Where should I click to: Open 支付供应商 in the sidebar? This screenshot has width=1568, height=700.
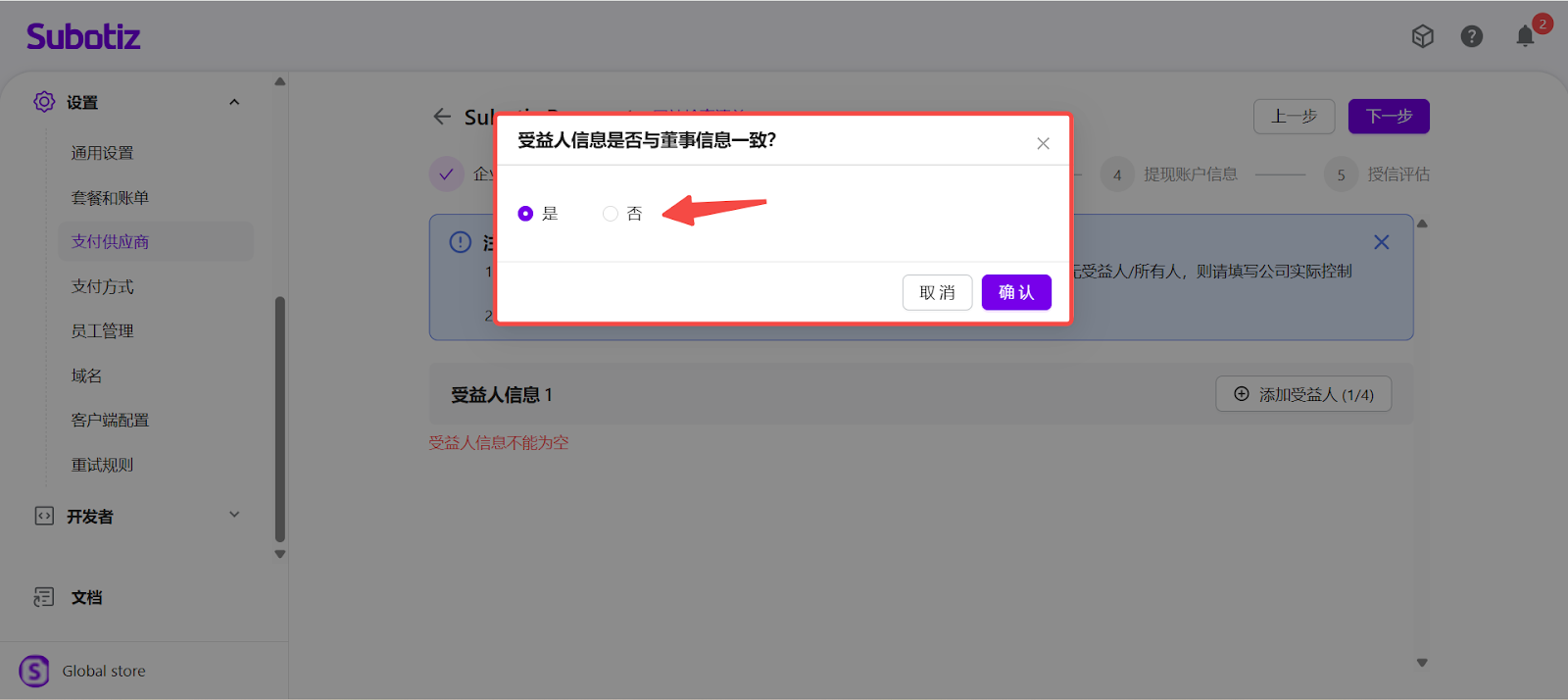(x=110, y=242)
